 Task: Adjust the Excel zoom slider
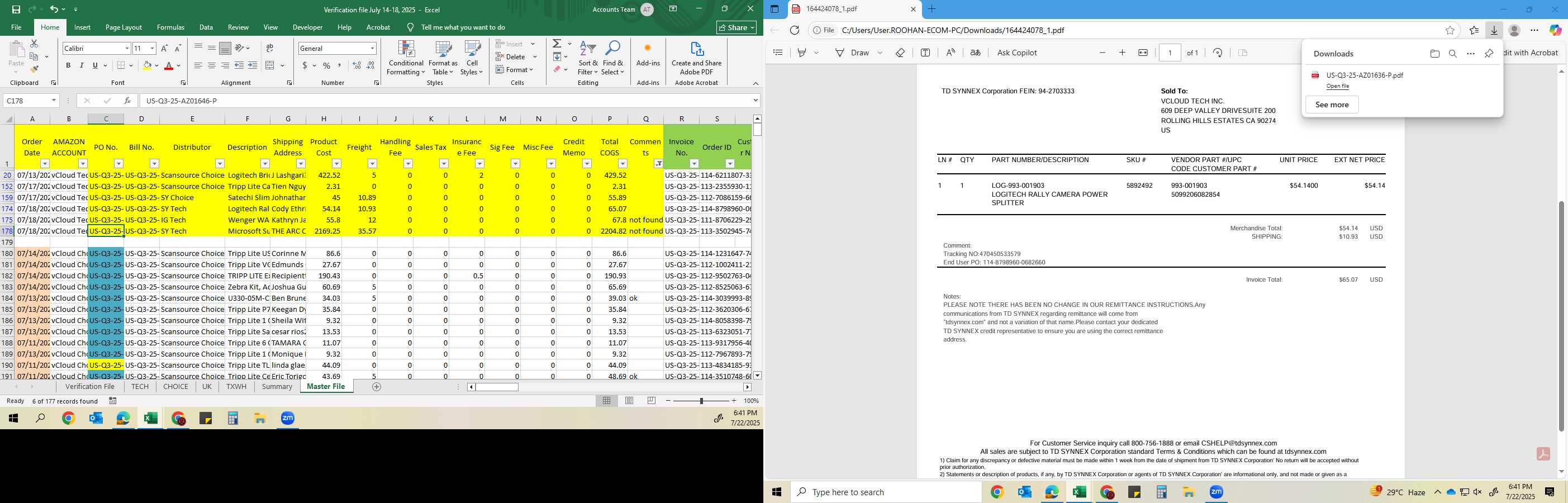click(701, 401)
